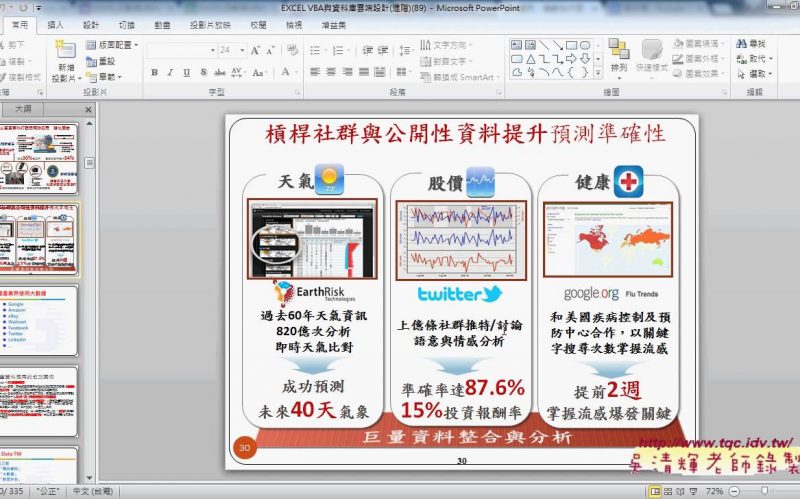Open the Insert (插入) ribbon tab

coord(55,24)
